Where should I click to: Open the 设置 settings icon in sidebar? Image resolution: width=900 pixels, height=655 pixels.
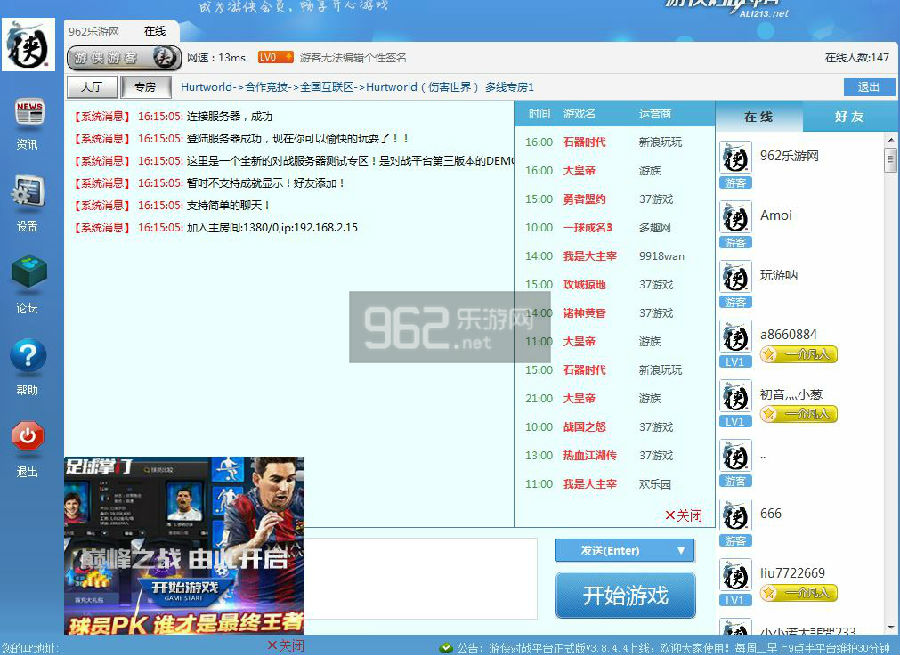[28, 192]
